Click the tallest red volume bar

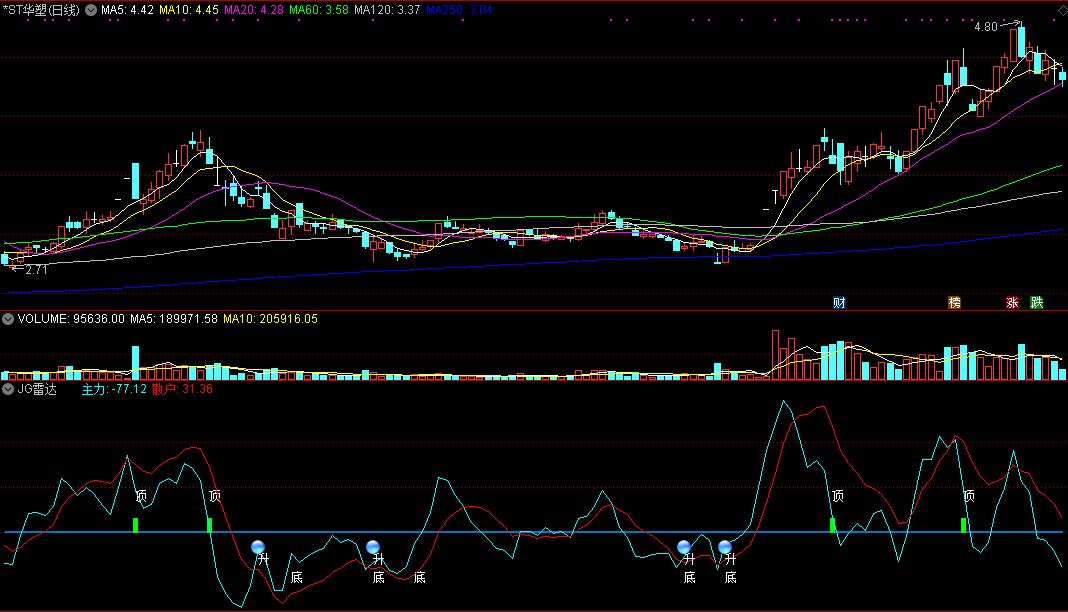pyautogui.click(x=775, y=355)
